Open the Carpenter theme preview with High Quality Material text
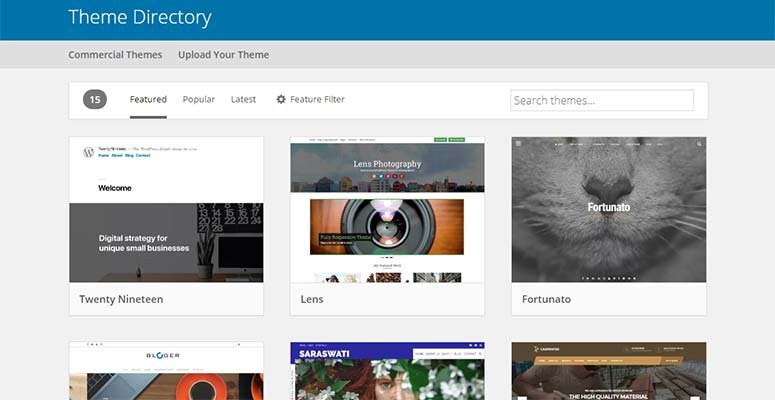This screenshot has width=775, height=400. (609, 371)
